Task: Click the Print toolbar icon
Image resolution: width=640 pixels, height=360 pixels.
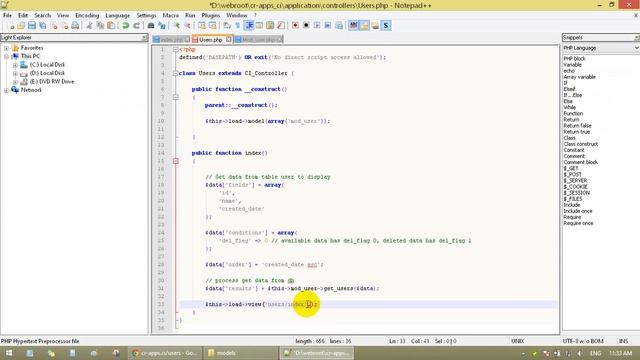Action: pyautogui.click(x=75, y=26)
